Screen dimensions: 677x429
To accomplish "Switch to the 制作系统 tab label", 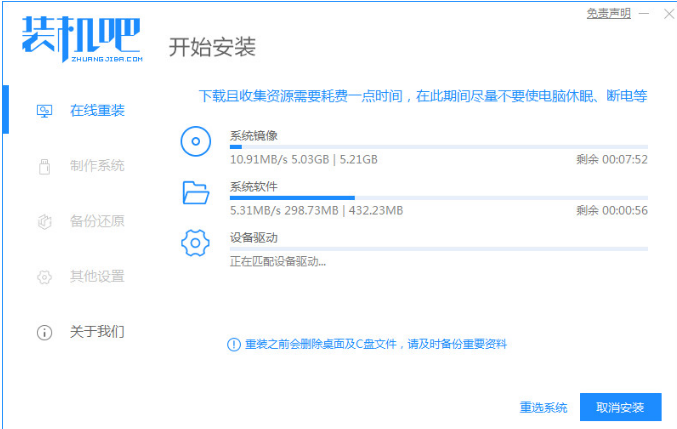I will (x=97, y=166).
